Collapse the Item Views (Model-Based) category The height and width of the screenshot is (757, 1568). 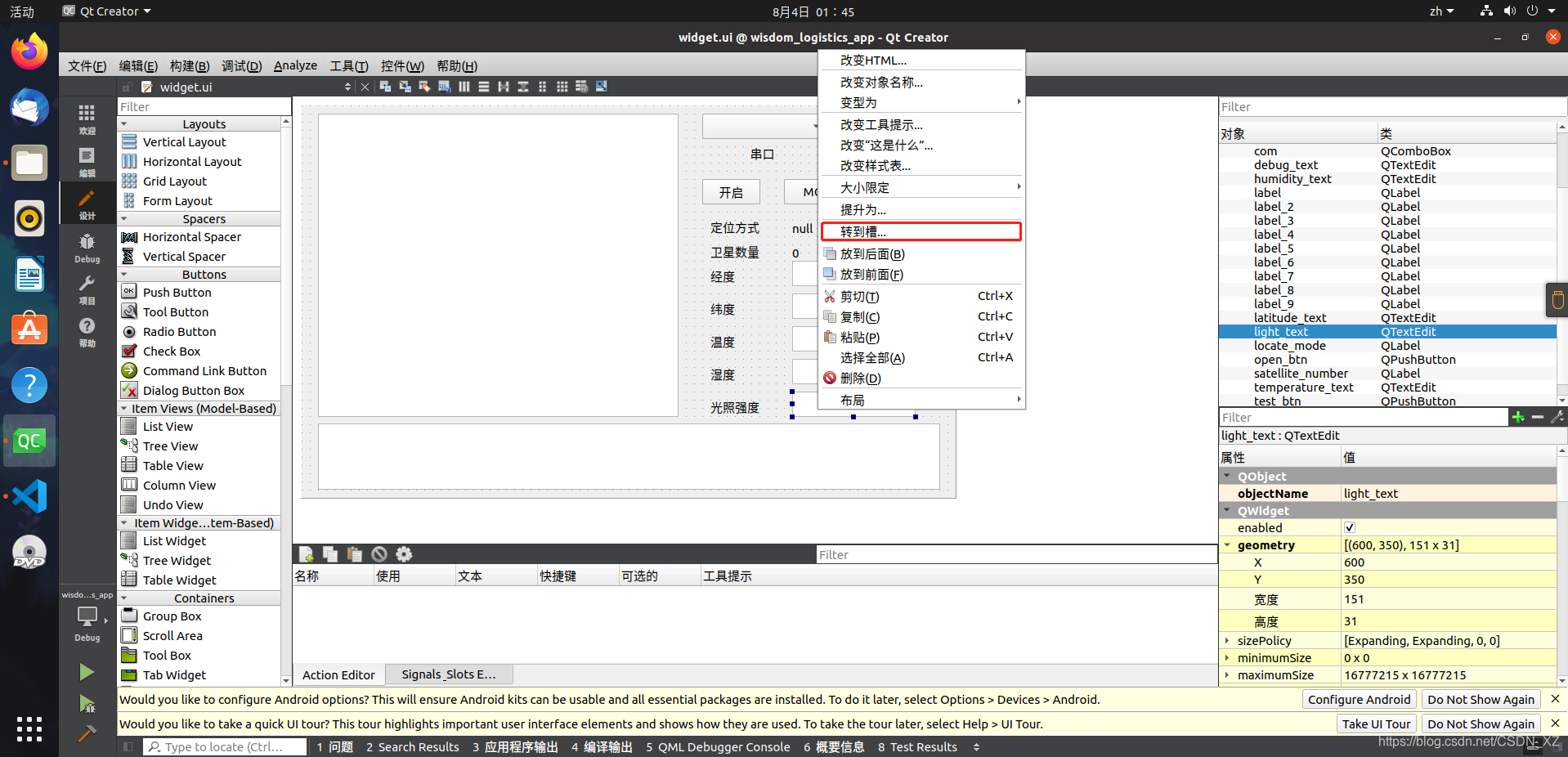pyautogui.click(x=124, y=409)
